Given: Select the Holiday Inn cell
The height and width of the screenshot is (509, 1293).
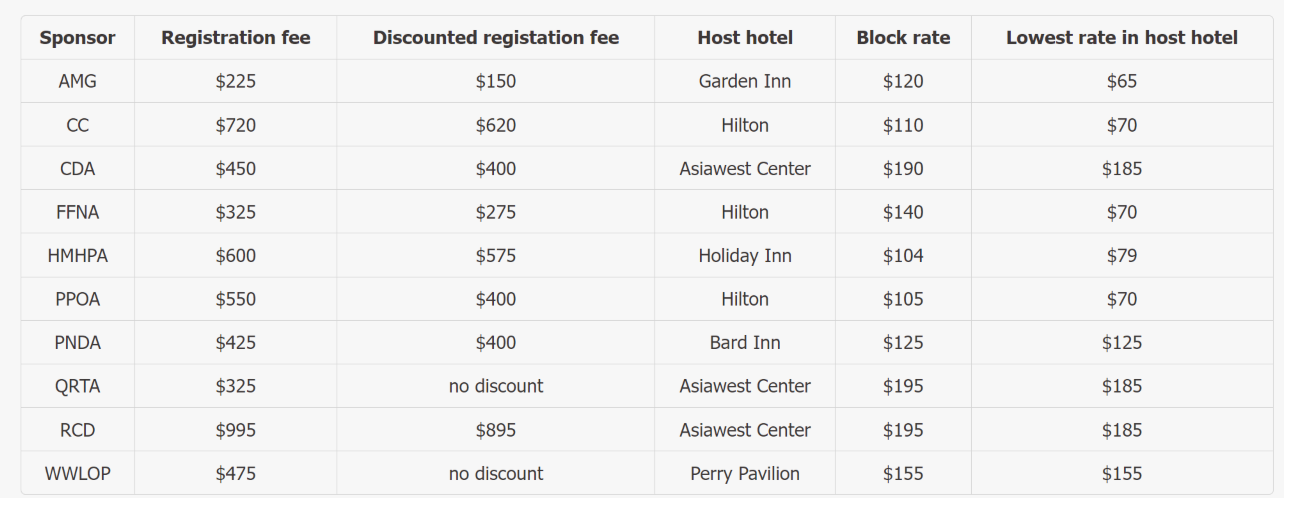Looking at the screenshot, I should click(x=745, y=256).
